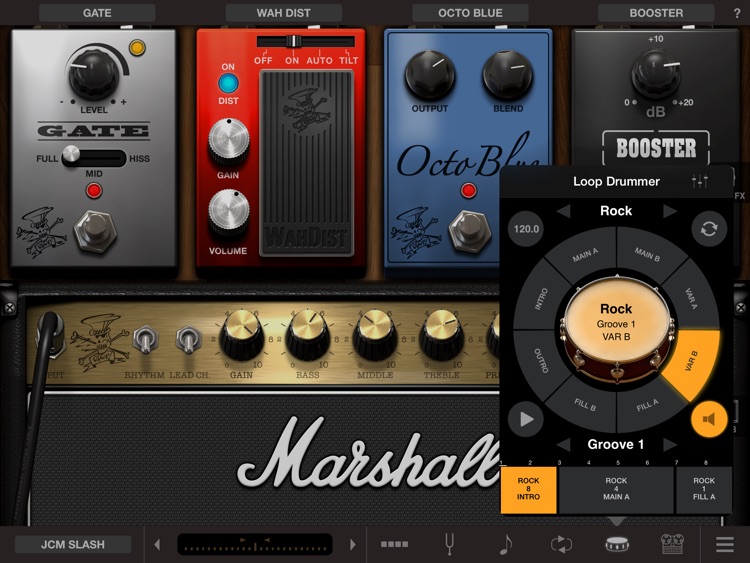Select the MAIN B drum segment
The width and height of the screenshot is (750, 563).
[648, 254]
